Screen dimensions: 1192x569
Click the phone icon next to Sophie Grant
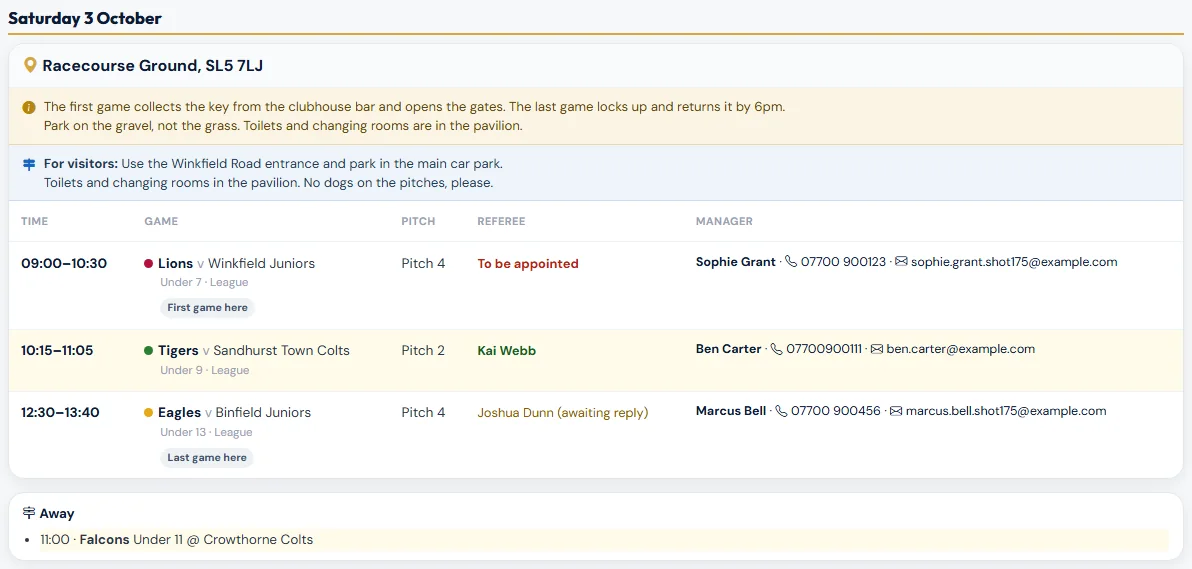(x=791, y=262)
